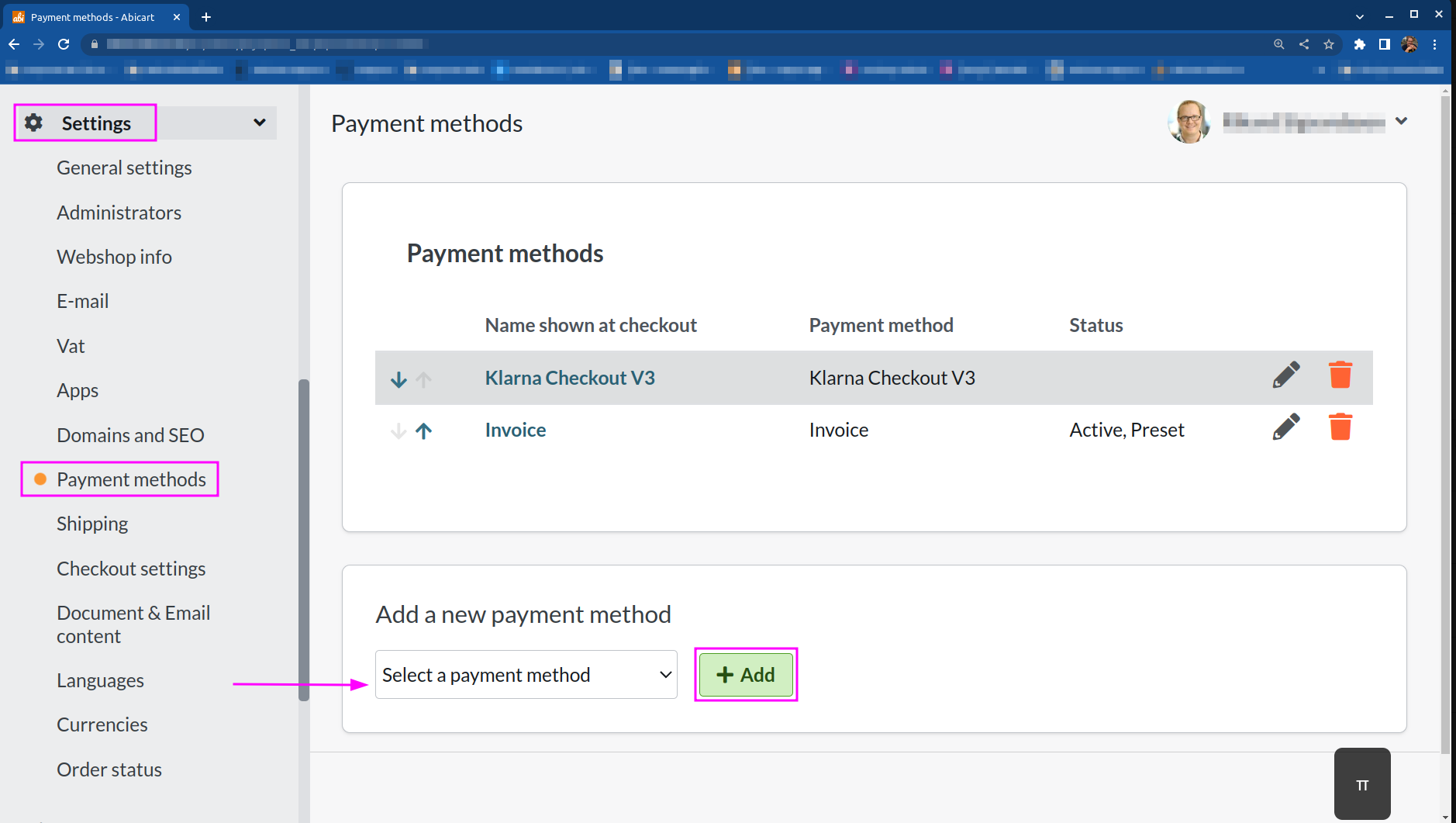This screenshot has width=1456, height=823.
Task: Open Checkout settings in the sidebar
Action: pos(131,569)
